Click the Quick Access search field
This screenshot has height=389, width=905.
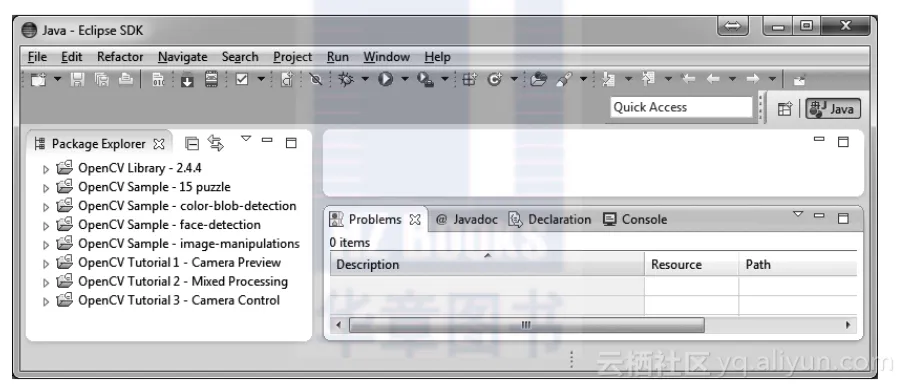[x=681, y=107]
